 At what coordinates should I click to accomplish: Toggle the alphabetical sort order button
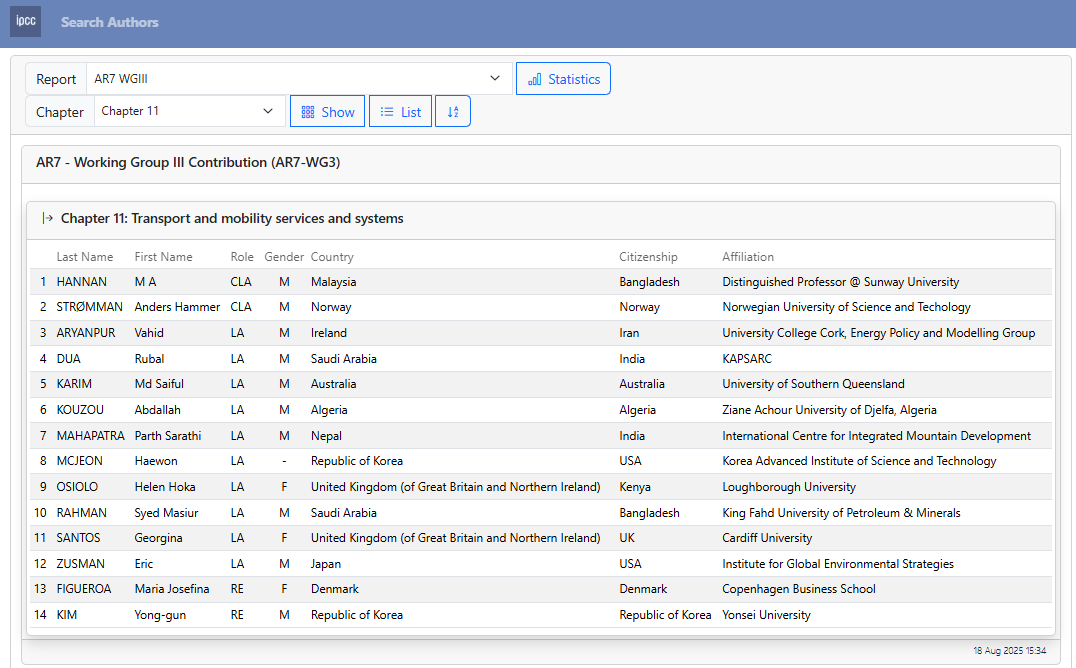(453, 112)
